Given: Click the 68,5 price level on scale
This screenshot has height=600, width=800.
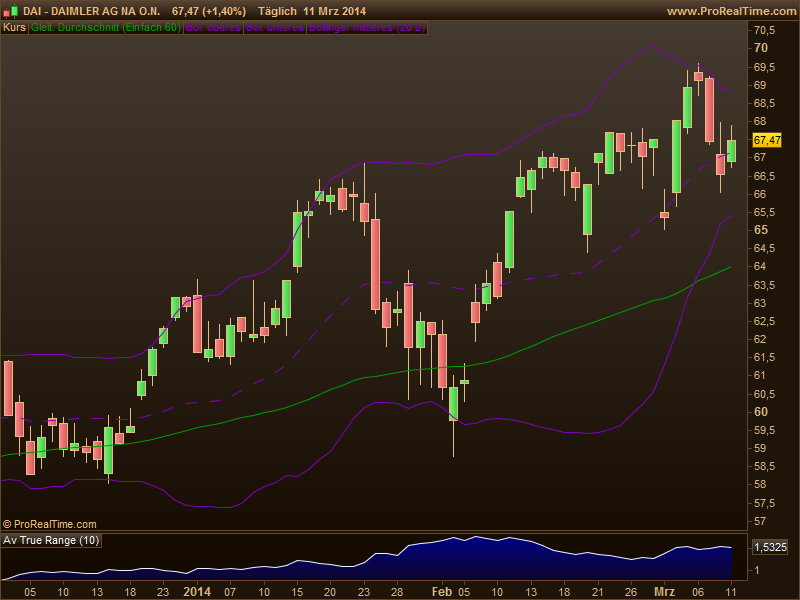Looking at the screenshot, I should click(764, 103).
